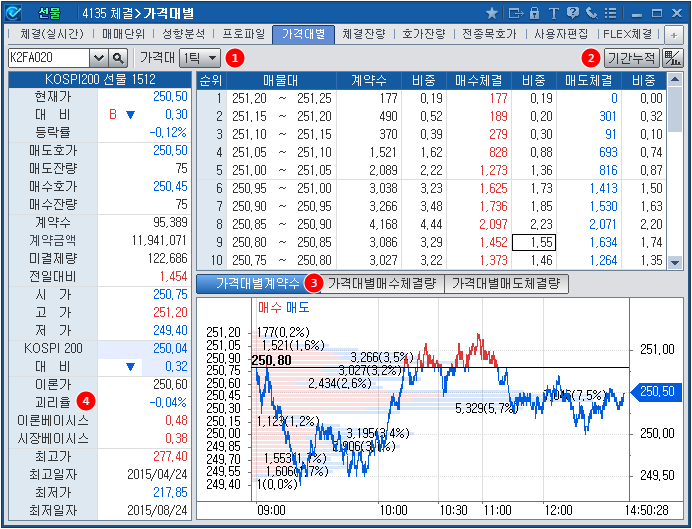Open the symbol code dropdown arrow
The image size is (692, 529).
(99, 58)
